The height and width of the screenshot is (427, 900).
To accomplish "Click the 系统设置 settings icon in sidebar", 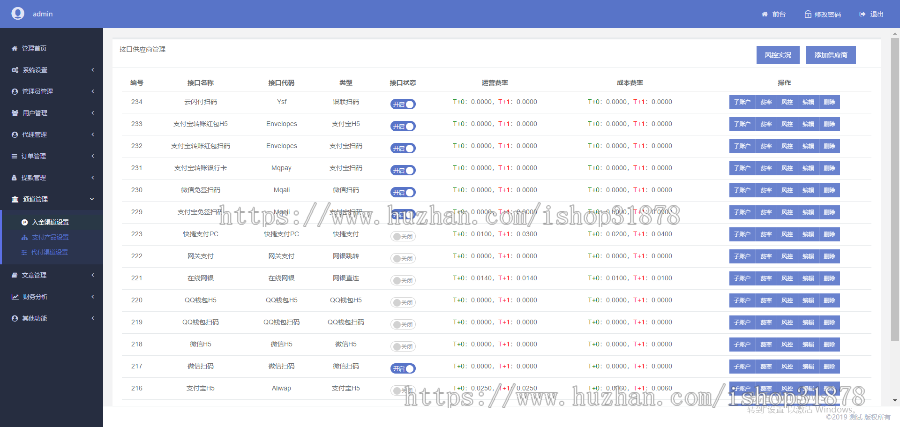I will point(14,70).
